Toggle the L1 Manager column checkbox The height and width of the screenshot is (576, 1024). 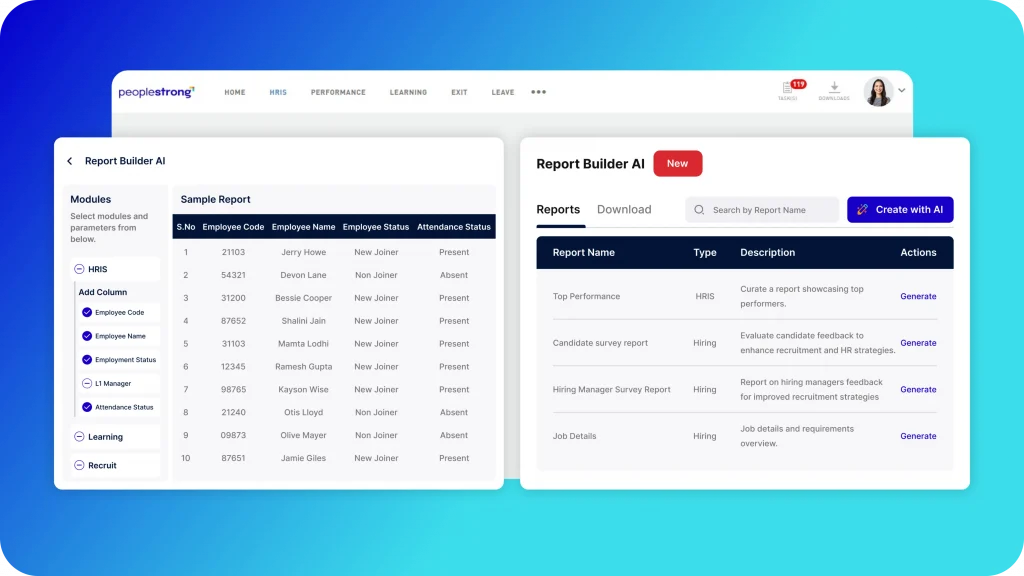pyautogui.click(x=87, y=384)
